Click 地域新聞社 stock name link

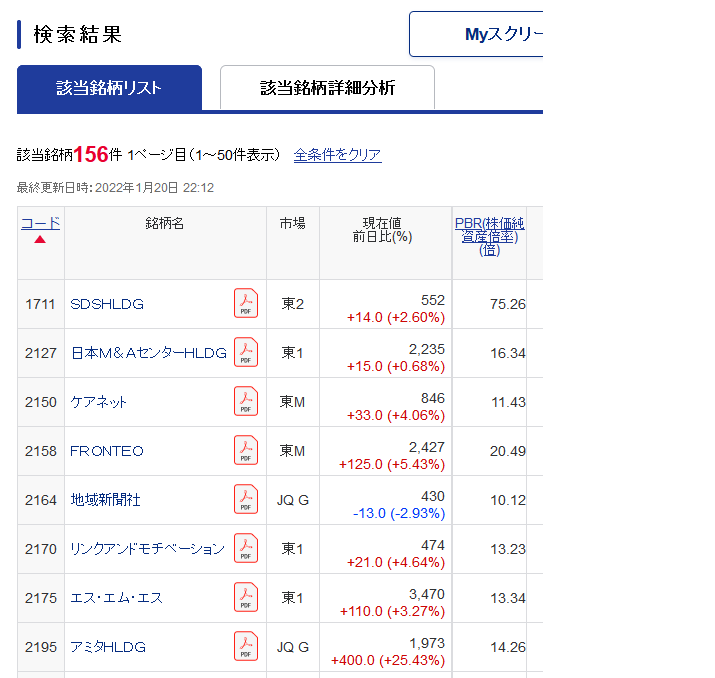coord(106,499)
